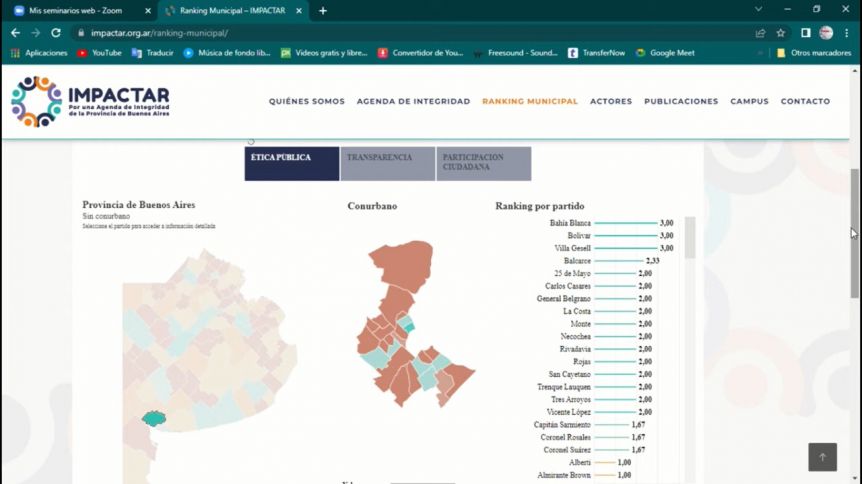Click the ranking list scrollbar thumb

coord(689,238)
